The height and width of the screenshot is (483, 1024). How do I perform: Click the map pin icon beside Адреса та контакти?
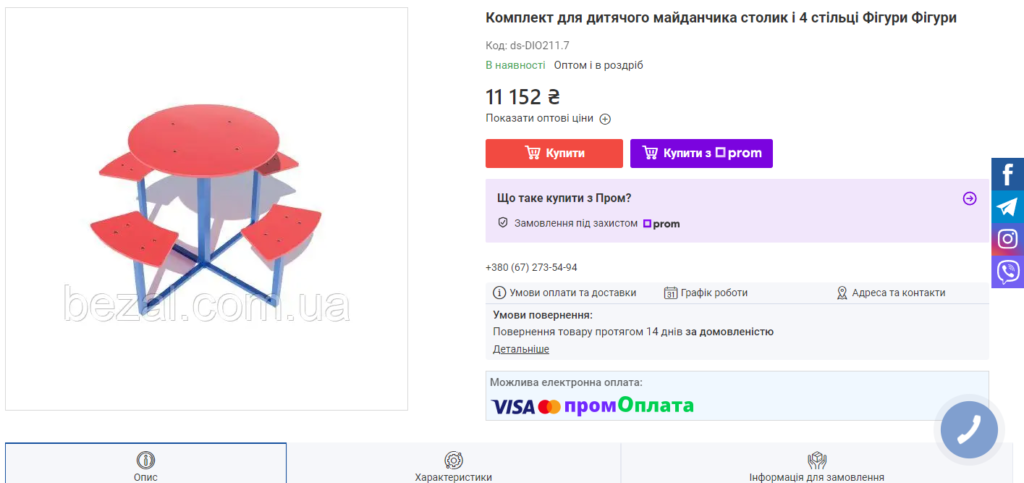842,293
